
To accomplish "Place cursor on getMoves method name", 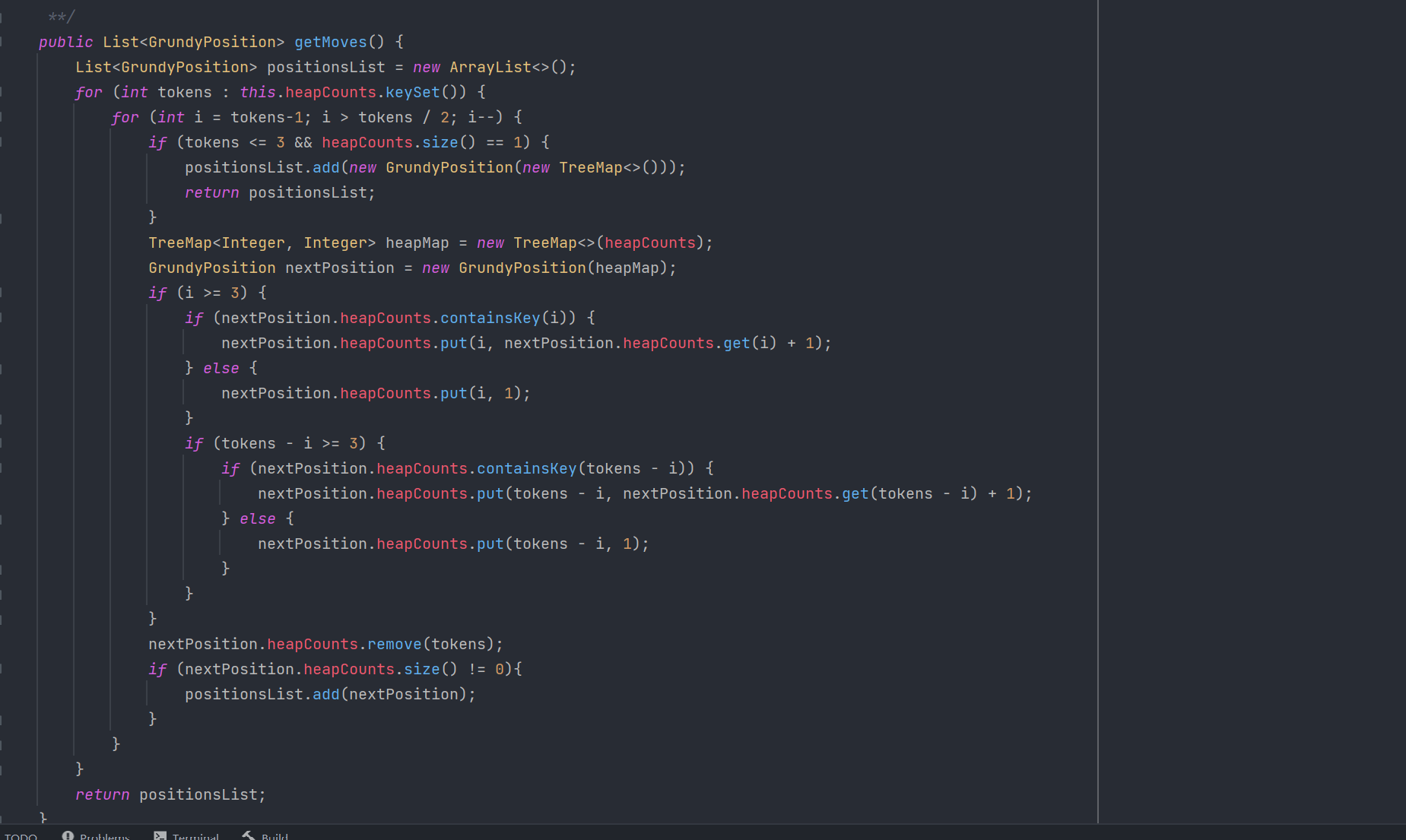I will pyautogui.click(x=330, y=42).
